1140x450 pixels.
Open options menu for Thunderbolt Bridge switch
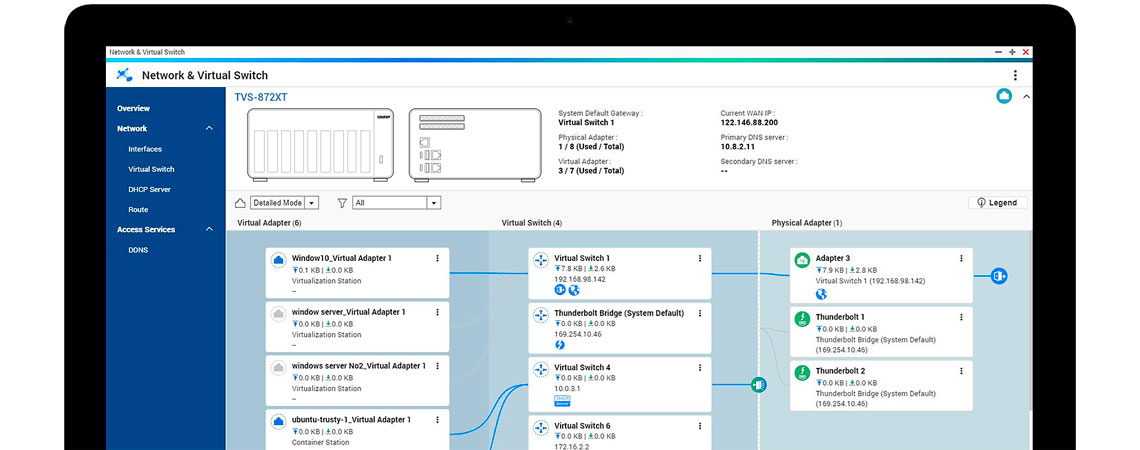click(x=699, y=313)
